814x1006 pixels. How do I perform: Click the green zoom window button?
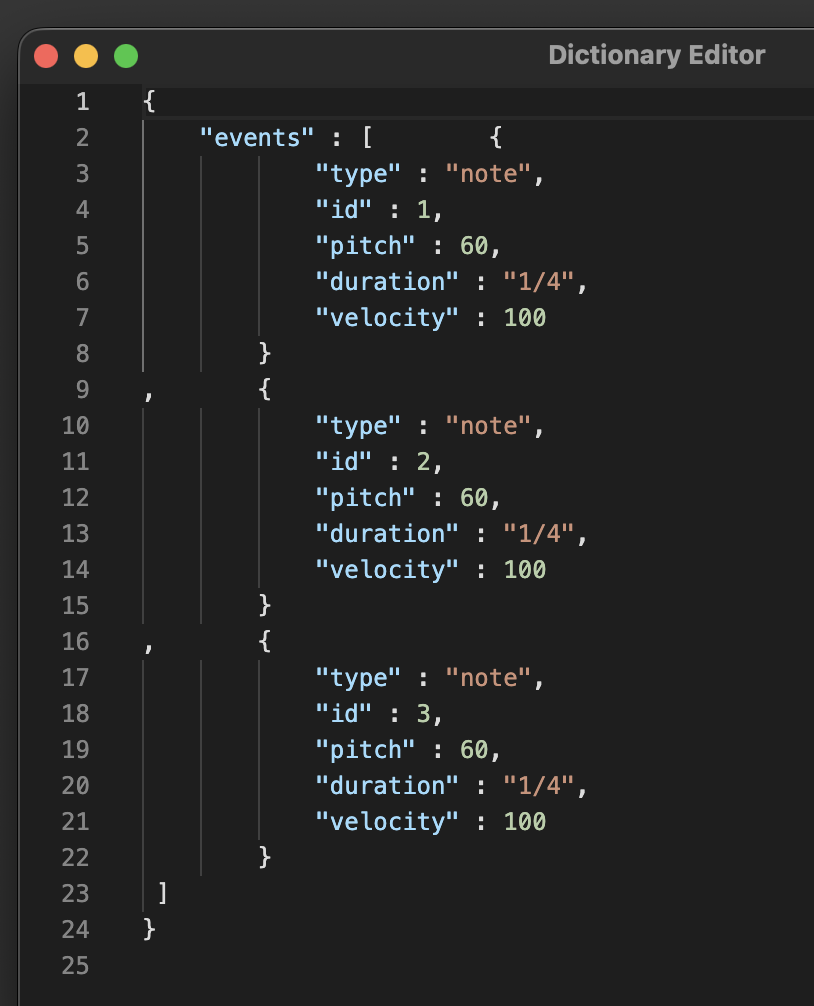126,56
